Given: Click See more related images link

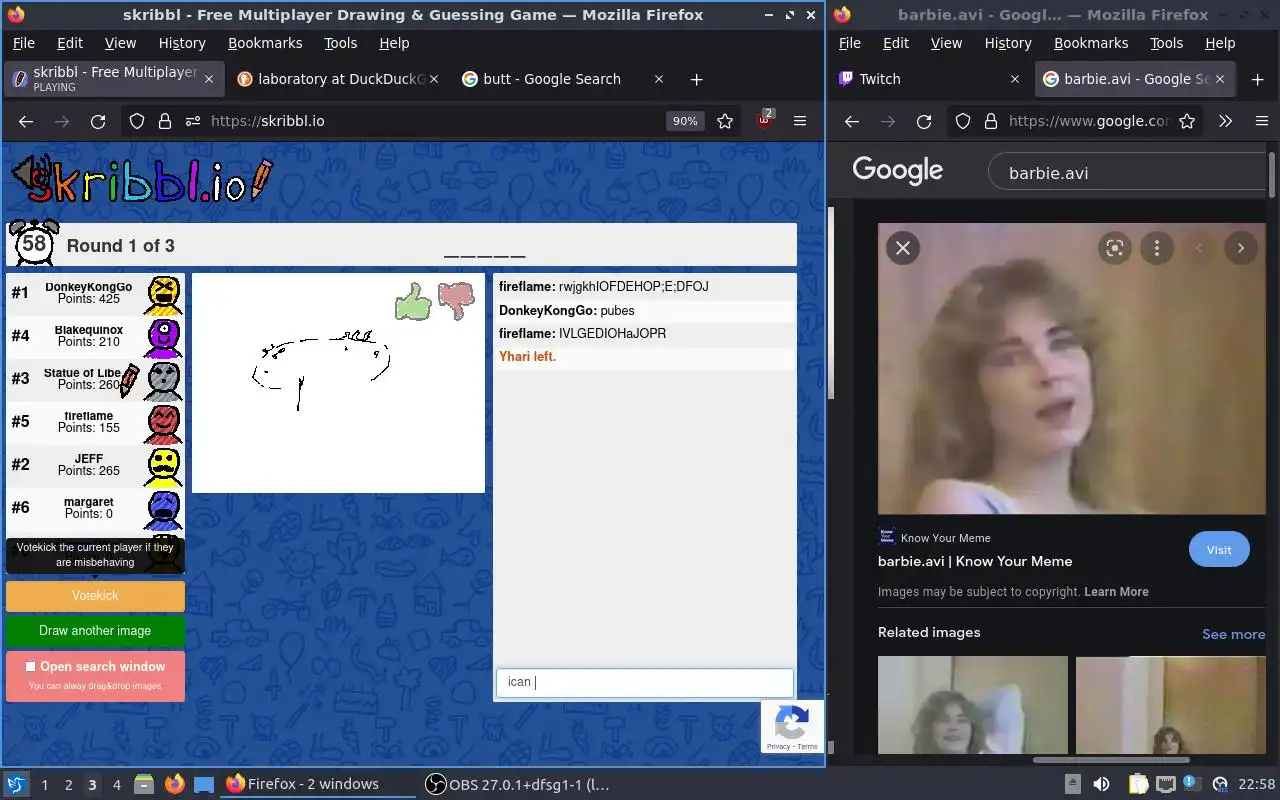Looking at the screenshot, I should pyautogui.click(x=1233, y=634).
